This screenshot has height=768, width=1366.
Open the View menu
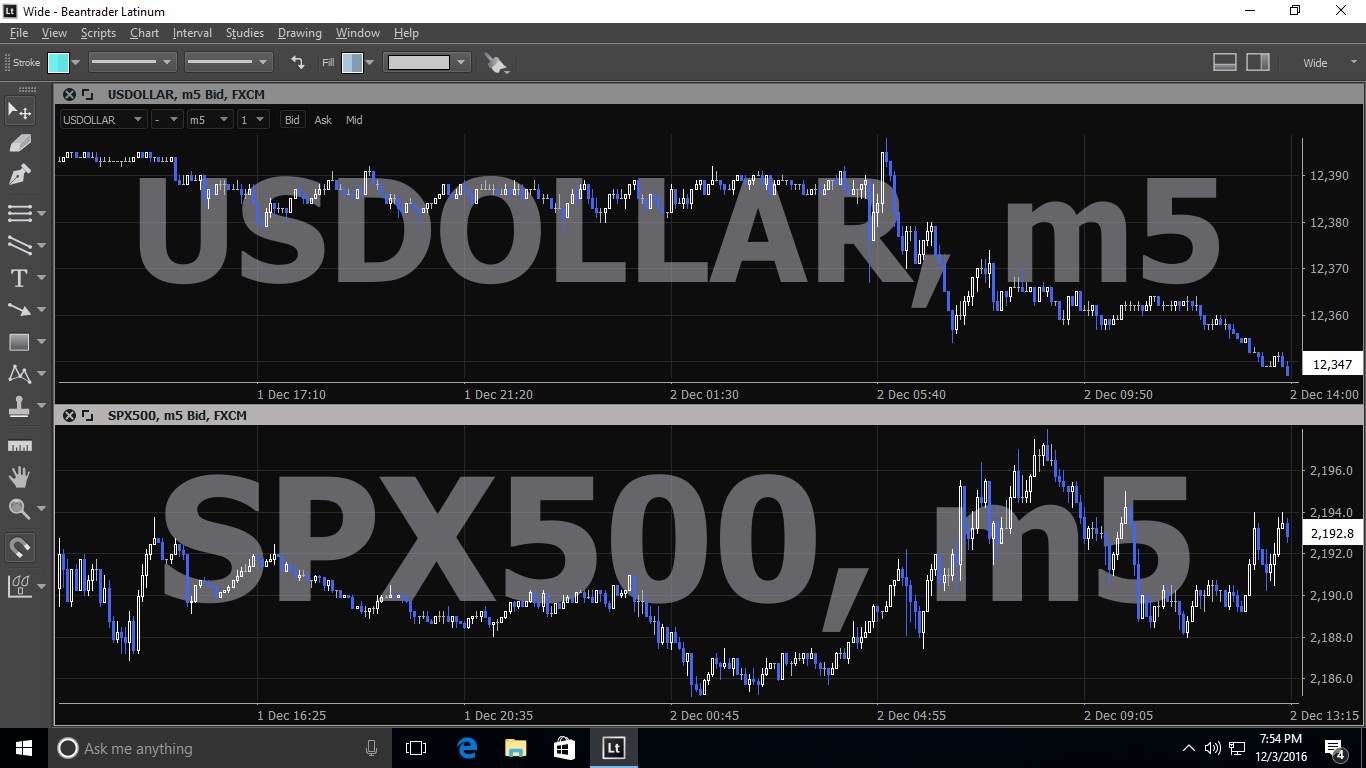click(x=54, y=33)
